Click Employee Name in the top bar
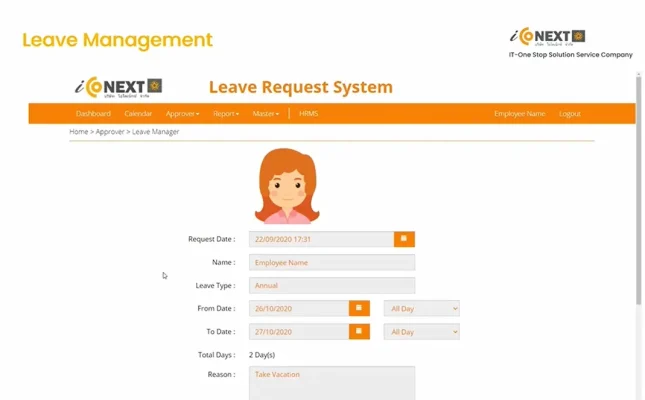 (x=519, y=114)
